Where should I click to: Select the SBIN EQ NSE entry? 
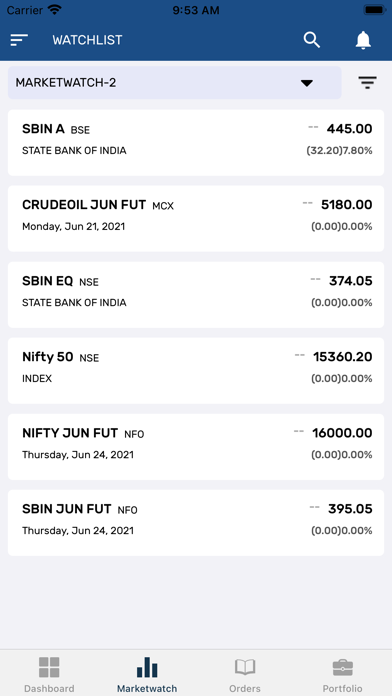(x=196, y=295)
